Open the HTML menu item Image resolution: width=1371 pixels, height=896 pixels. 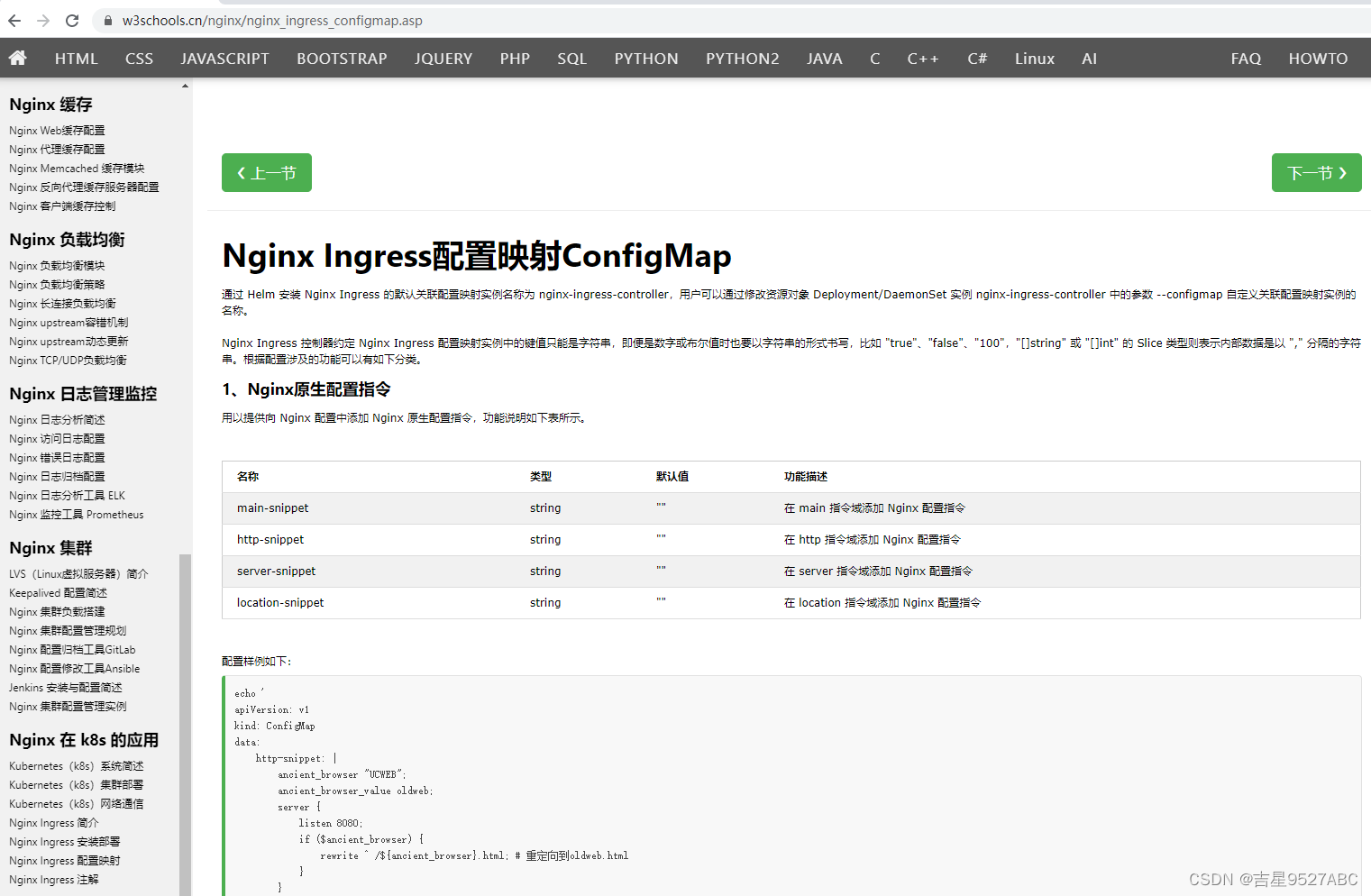[x=76, y=59]
